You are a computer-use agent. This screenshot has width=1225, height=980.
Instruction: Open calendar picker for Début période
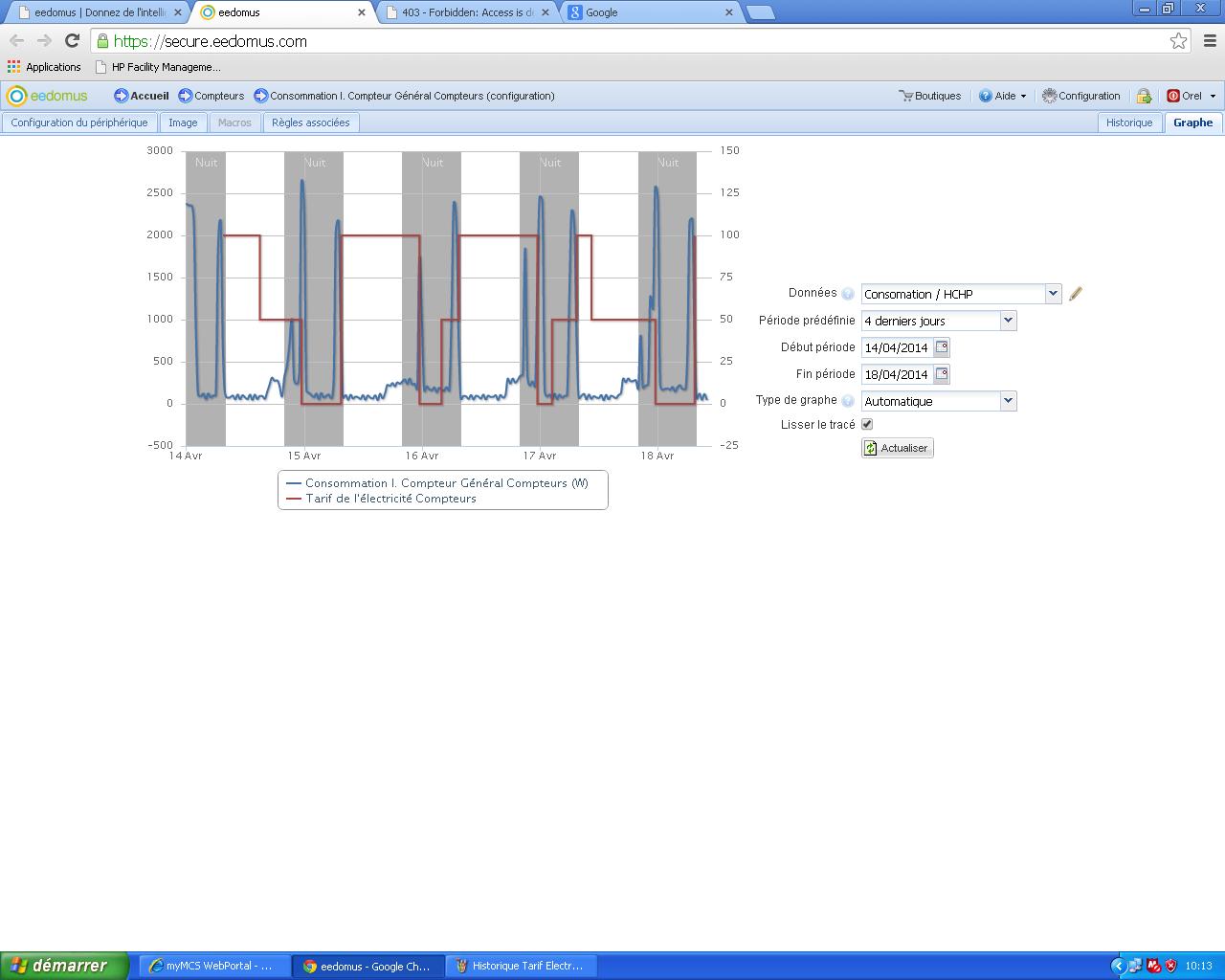(942, 347)
